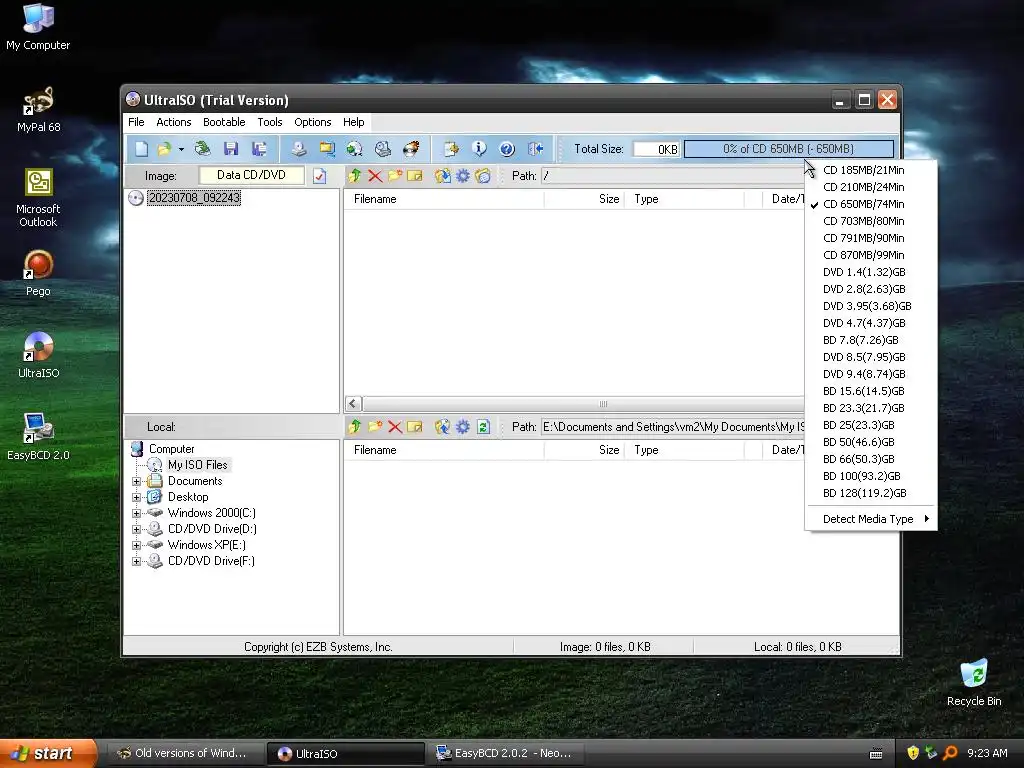
Task: Click the image pane horizontal scrollbar thumb
Action: coord(583,404)
